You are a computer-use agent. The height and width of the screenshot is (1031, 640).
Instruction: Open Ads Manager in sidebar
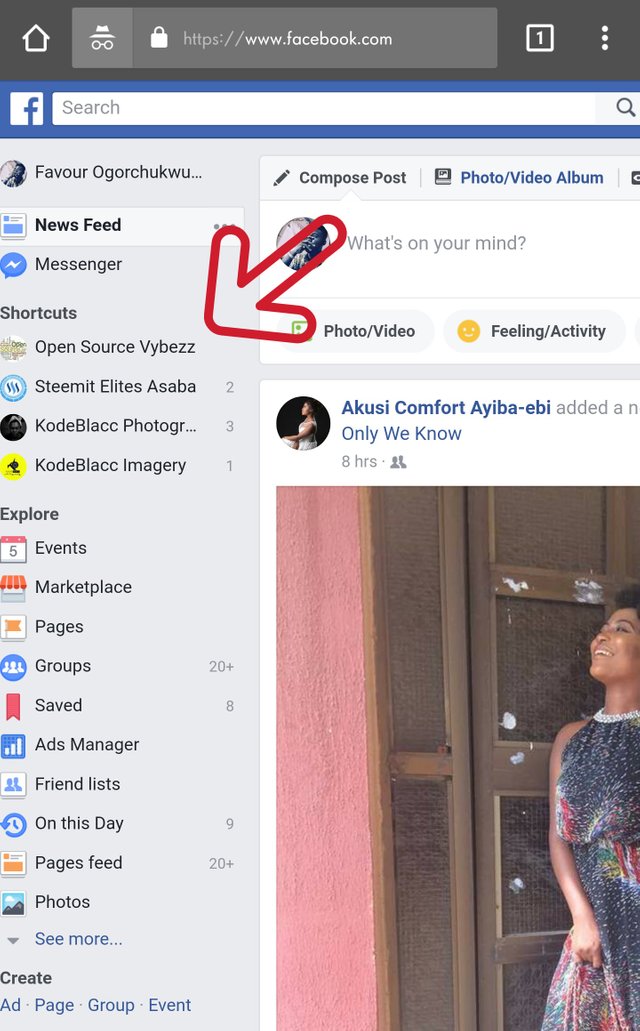87,745
